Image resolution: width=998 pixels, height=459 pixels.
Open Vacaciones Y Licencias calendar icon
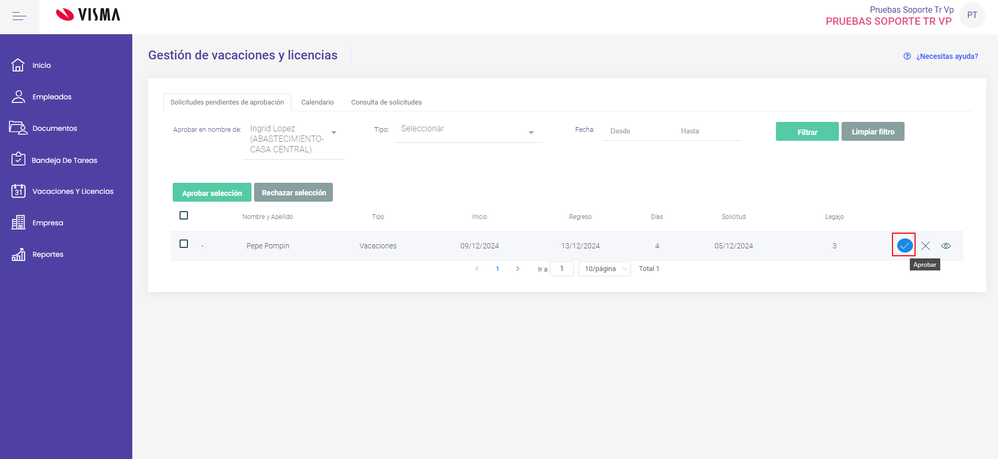tap(17, 191)
